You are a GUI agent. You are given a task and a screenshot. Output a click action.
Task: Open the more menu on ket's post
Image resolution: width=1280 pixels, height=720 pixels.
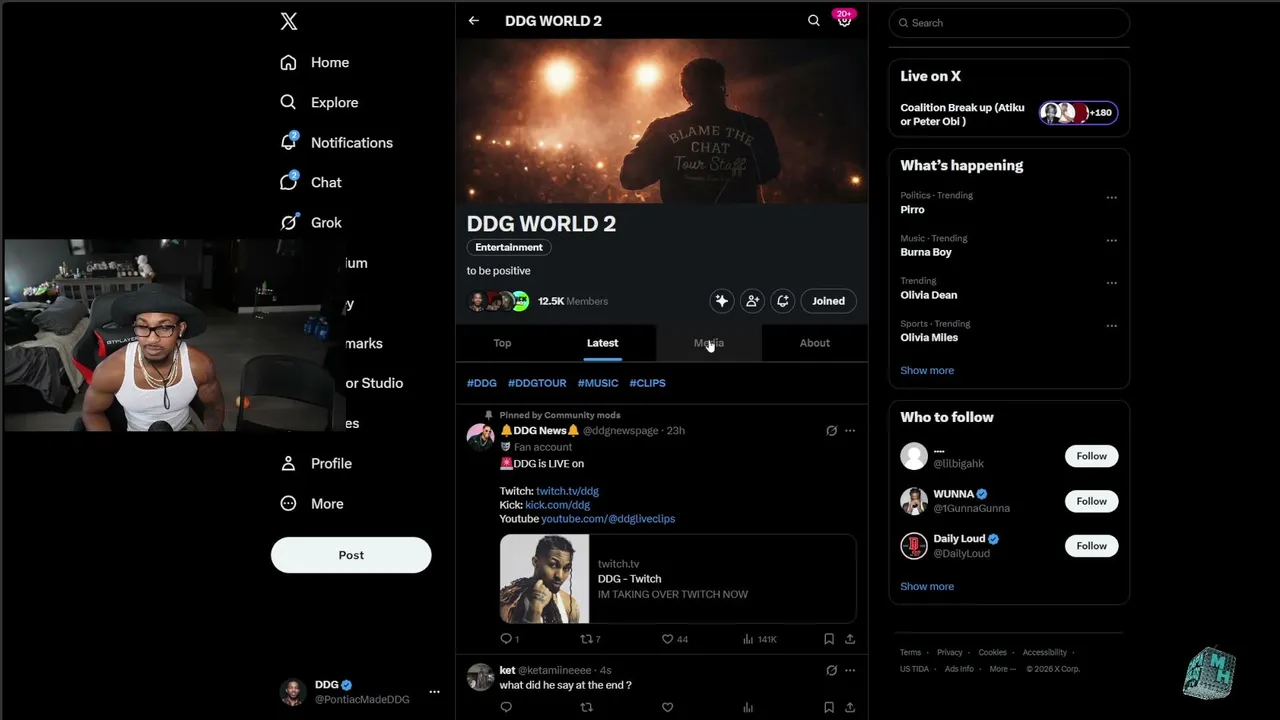[850, 670]
